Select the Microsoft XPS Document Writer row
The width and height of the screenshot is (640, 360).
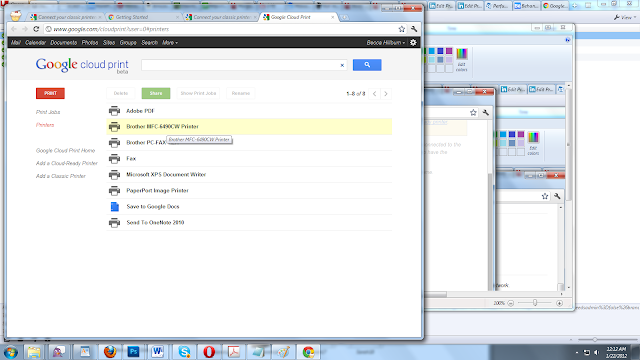click(249, 175)
